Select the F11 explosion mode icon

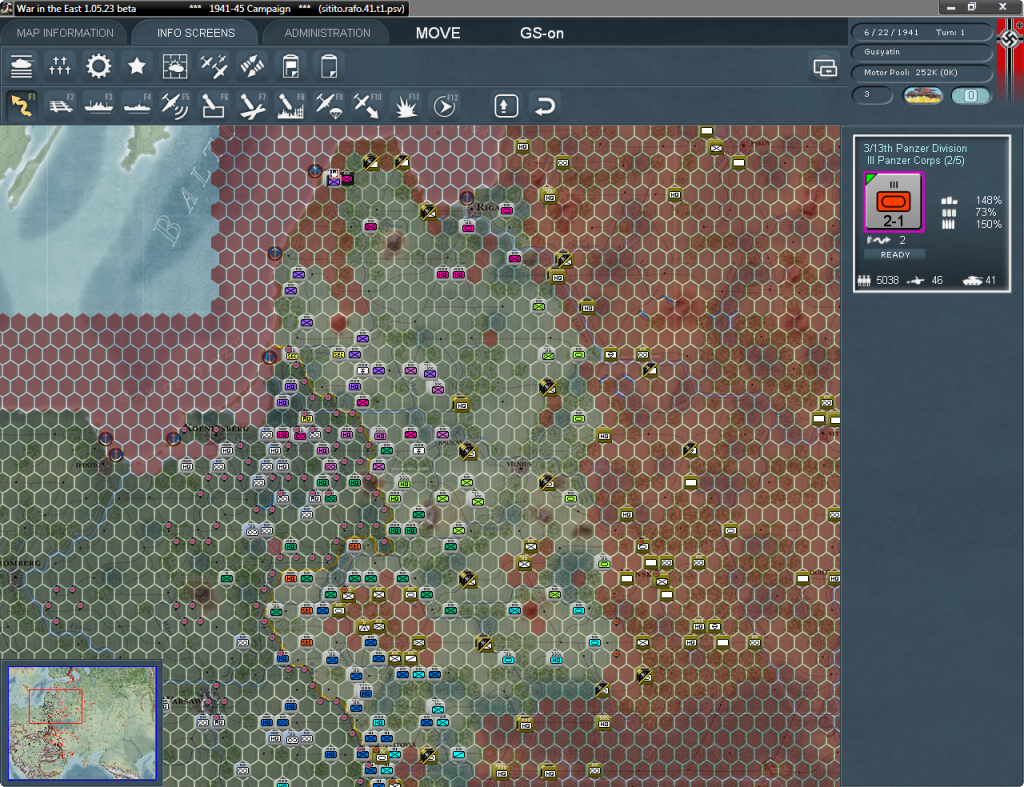pos(406,105)
